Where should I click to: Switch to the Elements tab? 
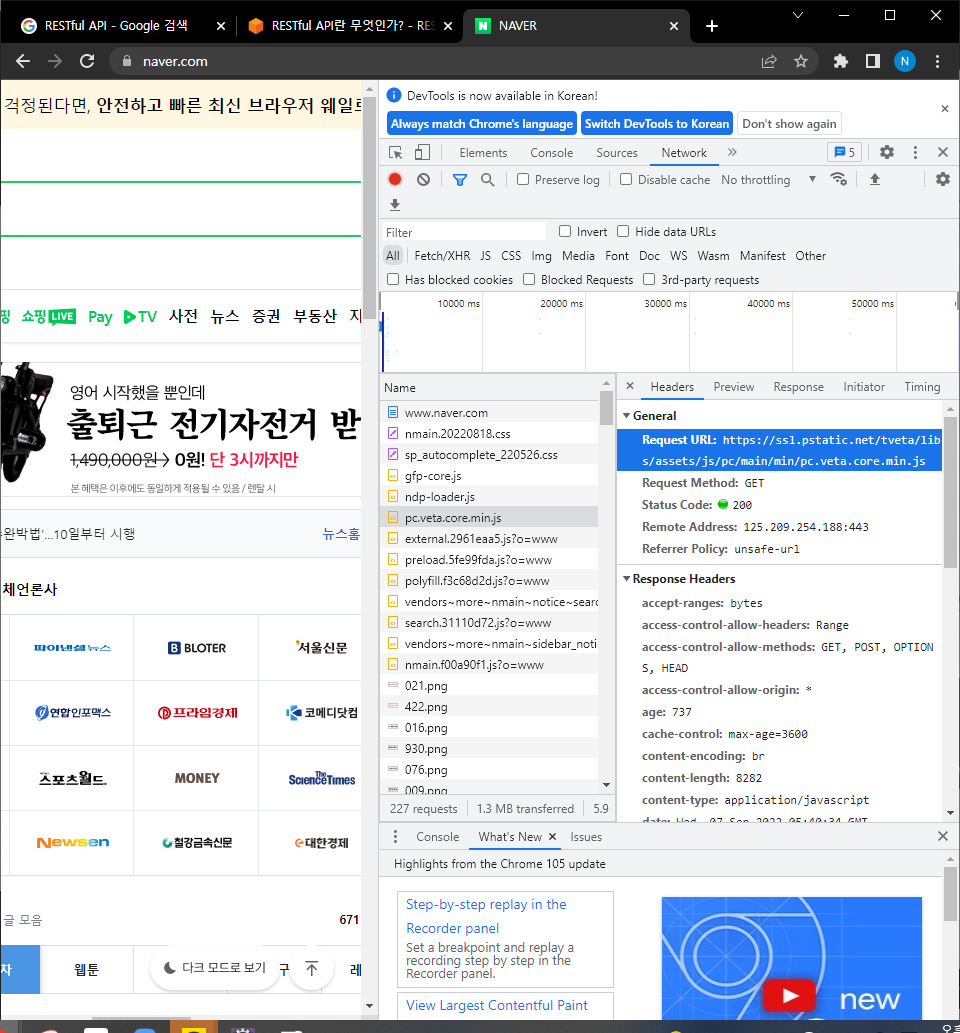point(484,153)
